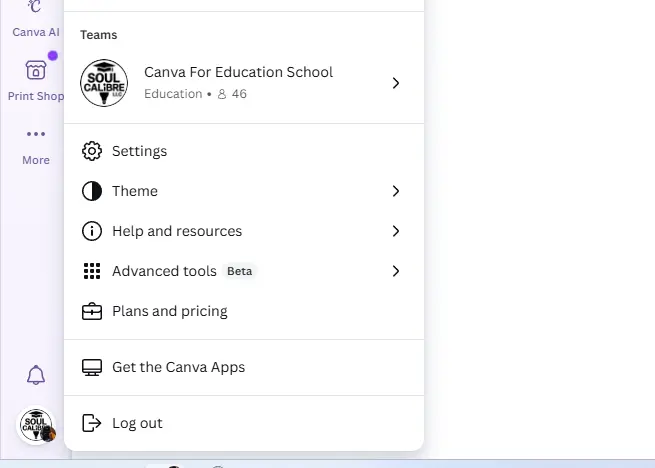Click the More three-dots sidebar icon
The width and height of the screenshot is (655, 468).
[x=36, y=134]
